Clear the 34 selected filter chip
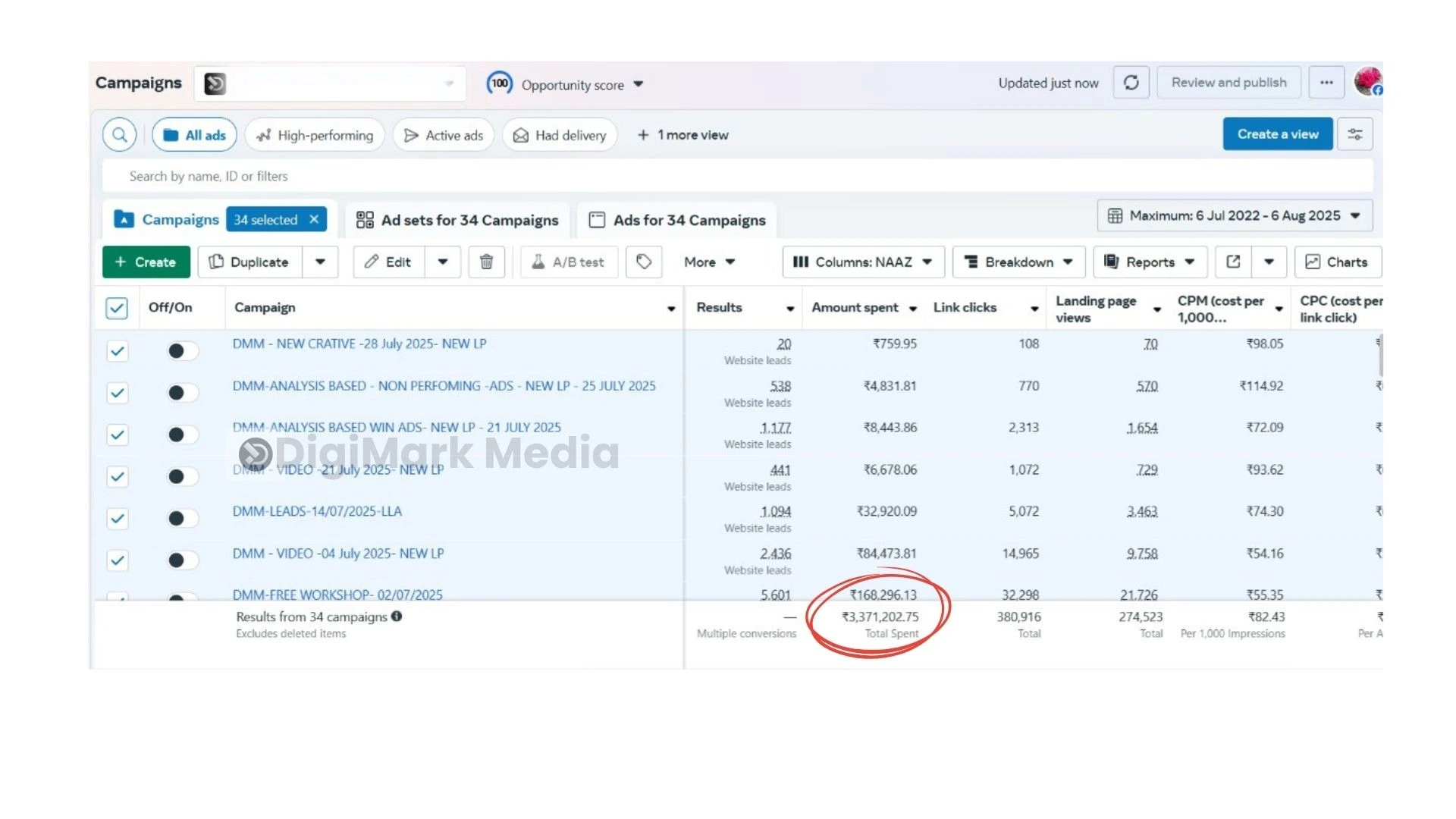This screenshot has height=819, width=1456. [x=314, y=219]
